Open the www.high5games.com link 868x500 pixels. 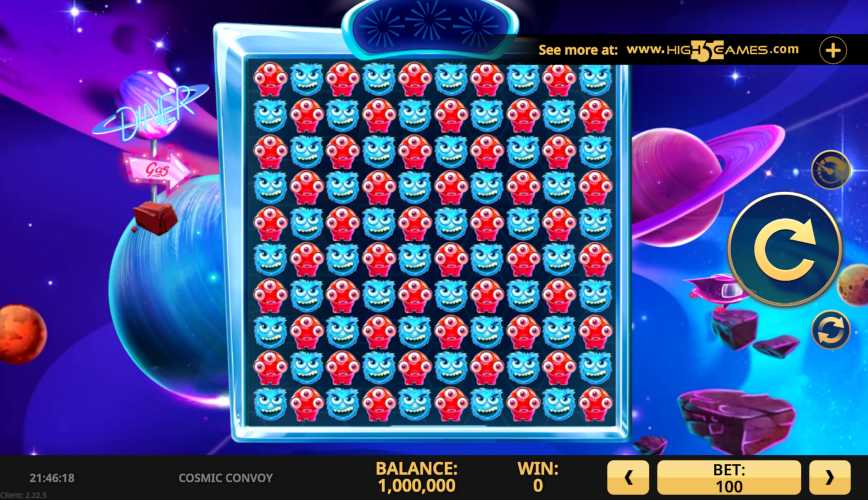[712, 50]
